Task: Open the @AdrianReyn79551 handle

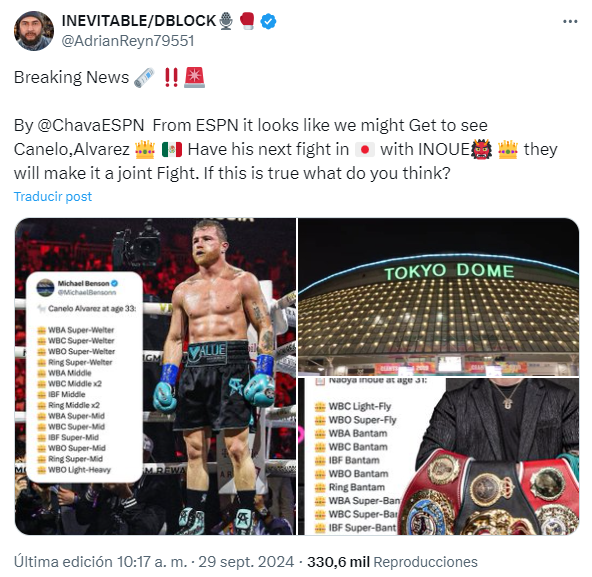Action: (x=128, y=41)
